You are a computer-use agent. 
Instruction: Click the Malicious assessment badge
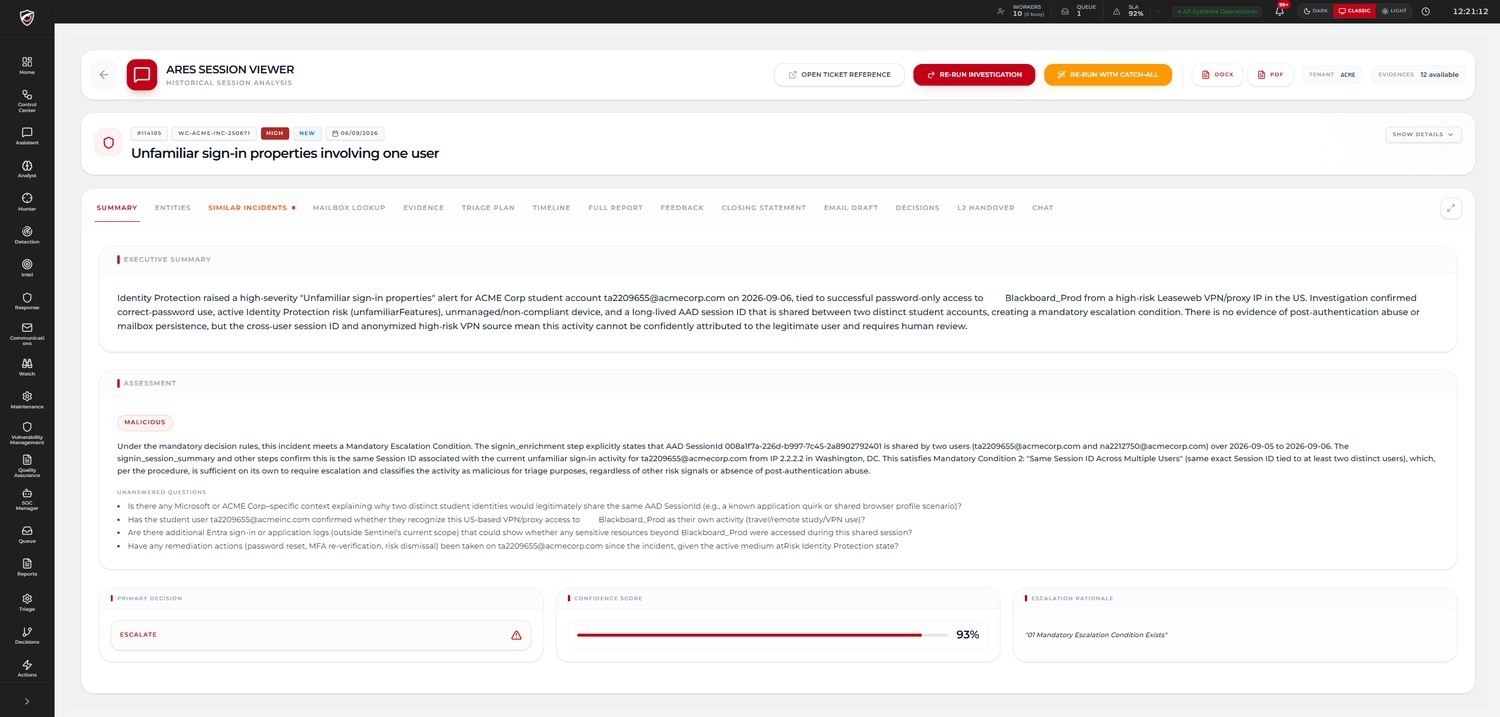[x=145, y=423]
